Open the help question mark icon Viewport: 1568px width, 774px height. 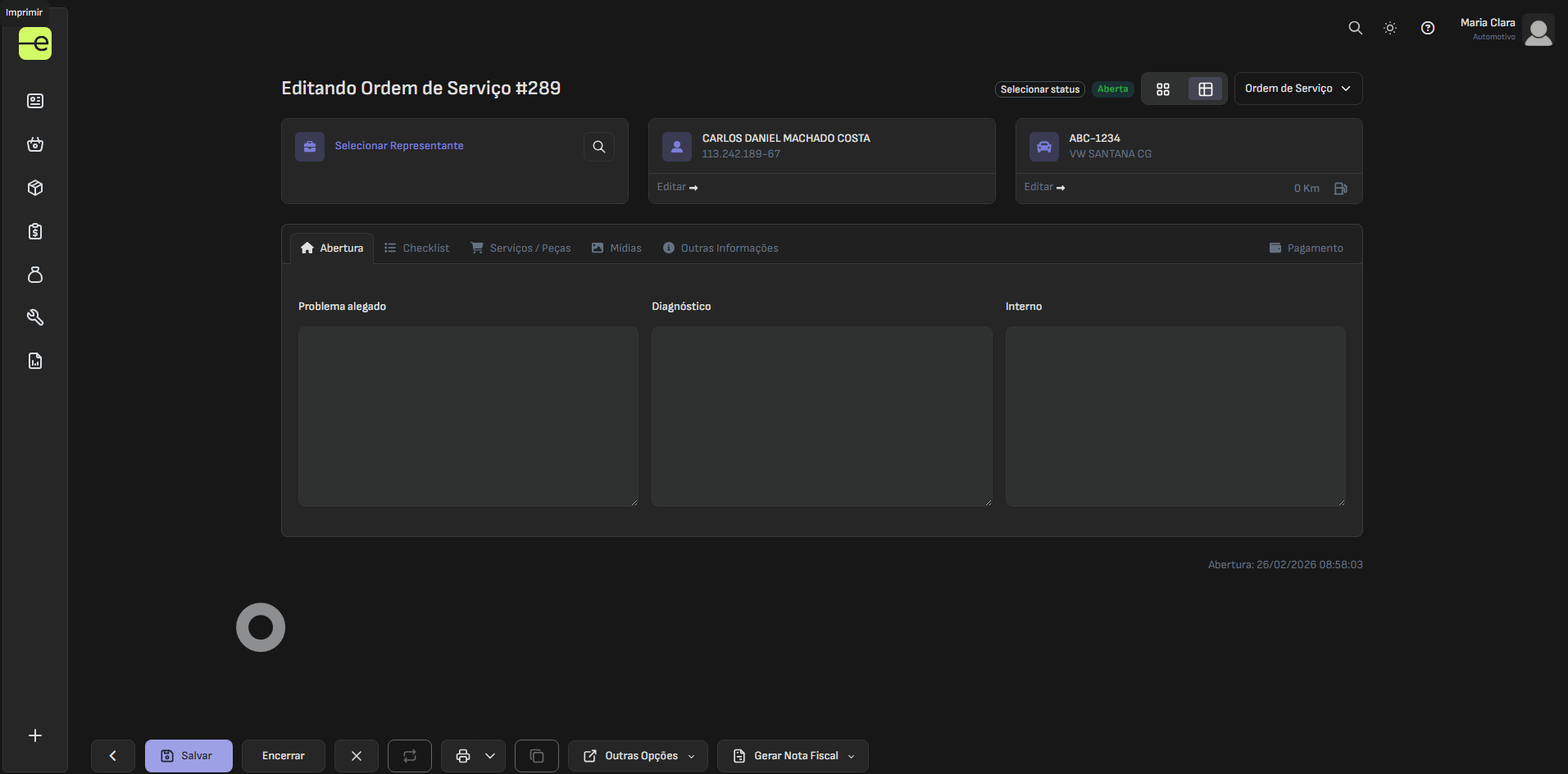[1427, 28]
